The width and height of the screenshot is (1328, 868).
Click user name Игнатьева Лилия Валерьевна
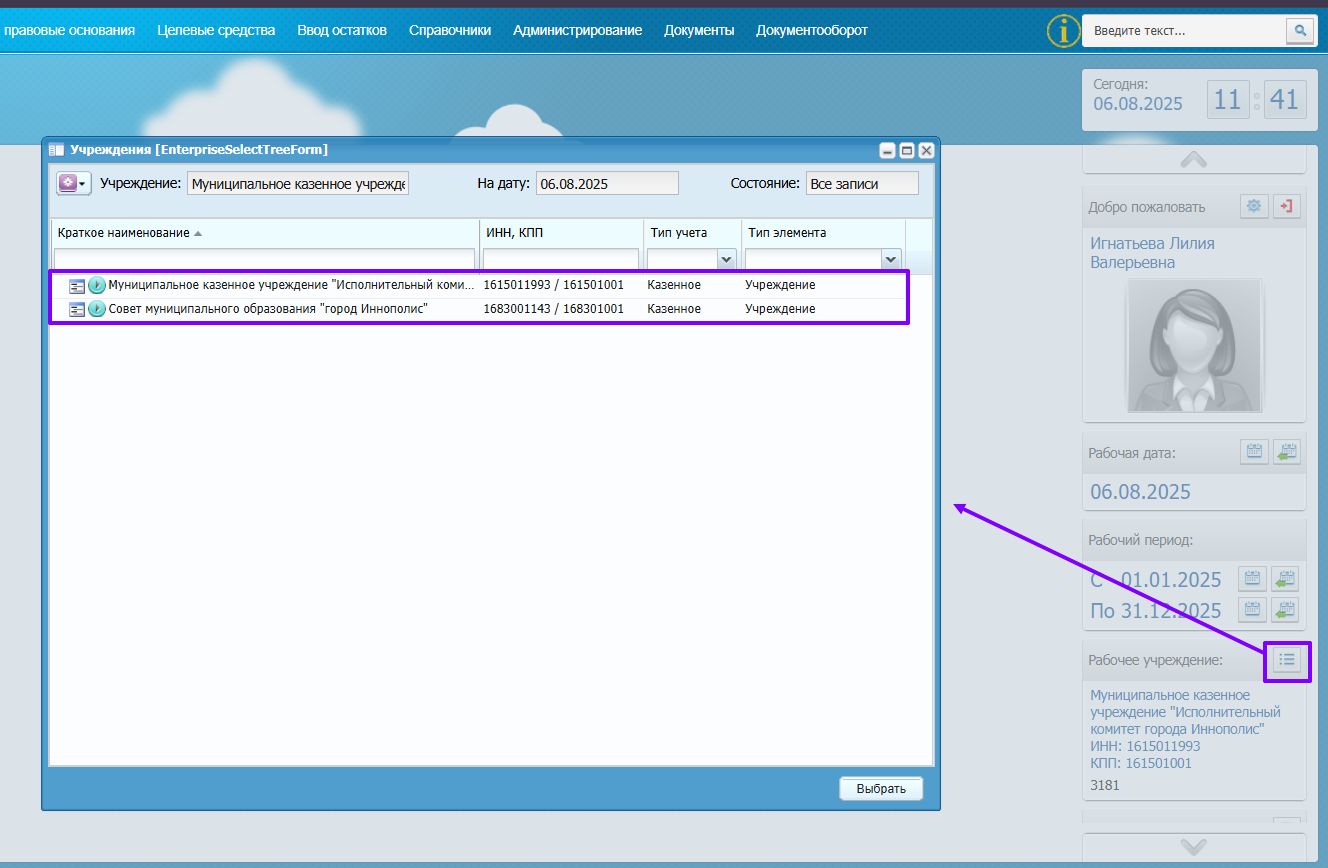coord(1152,253)
